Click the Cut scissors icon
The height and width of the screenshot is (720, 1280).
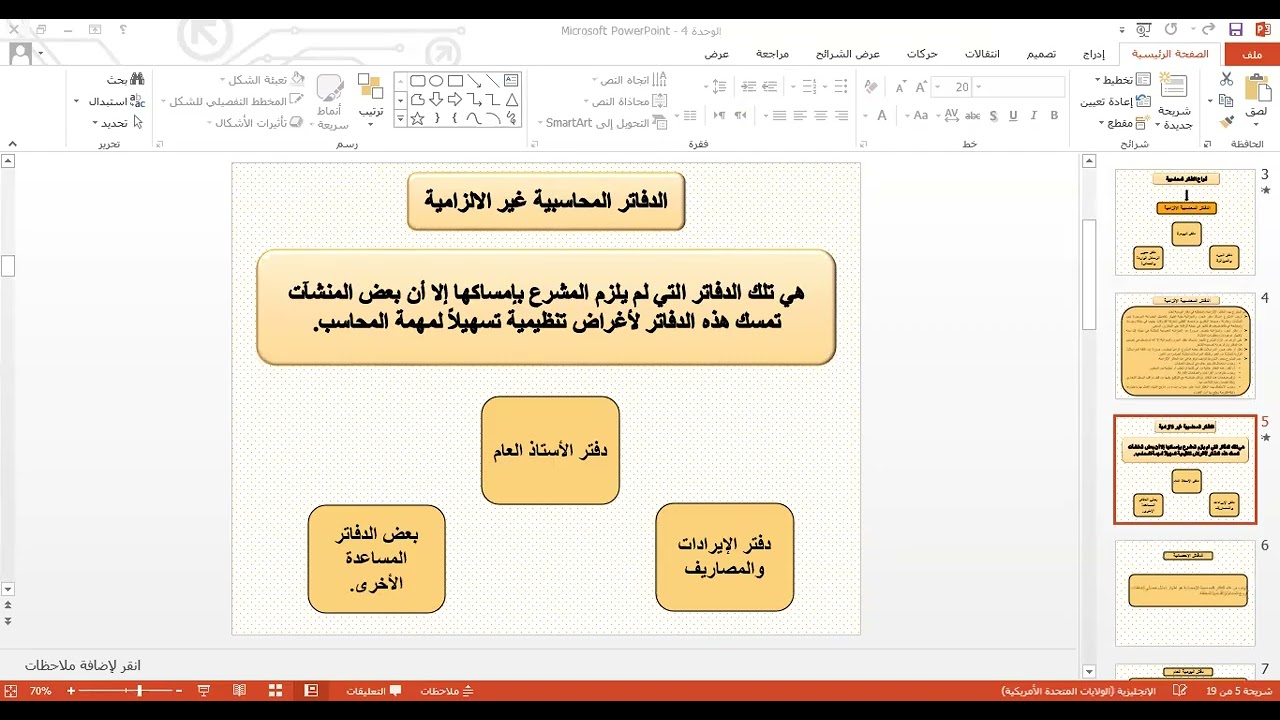pos(1227,79)
